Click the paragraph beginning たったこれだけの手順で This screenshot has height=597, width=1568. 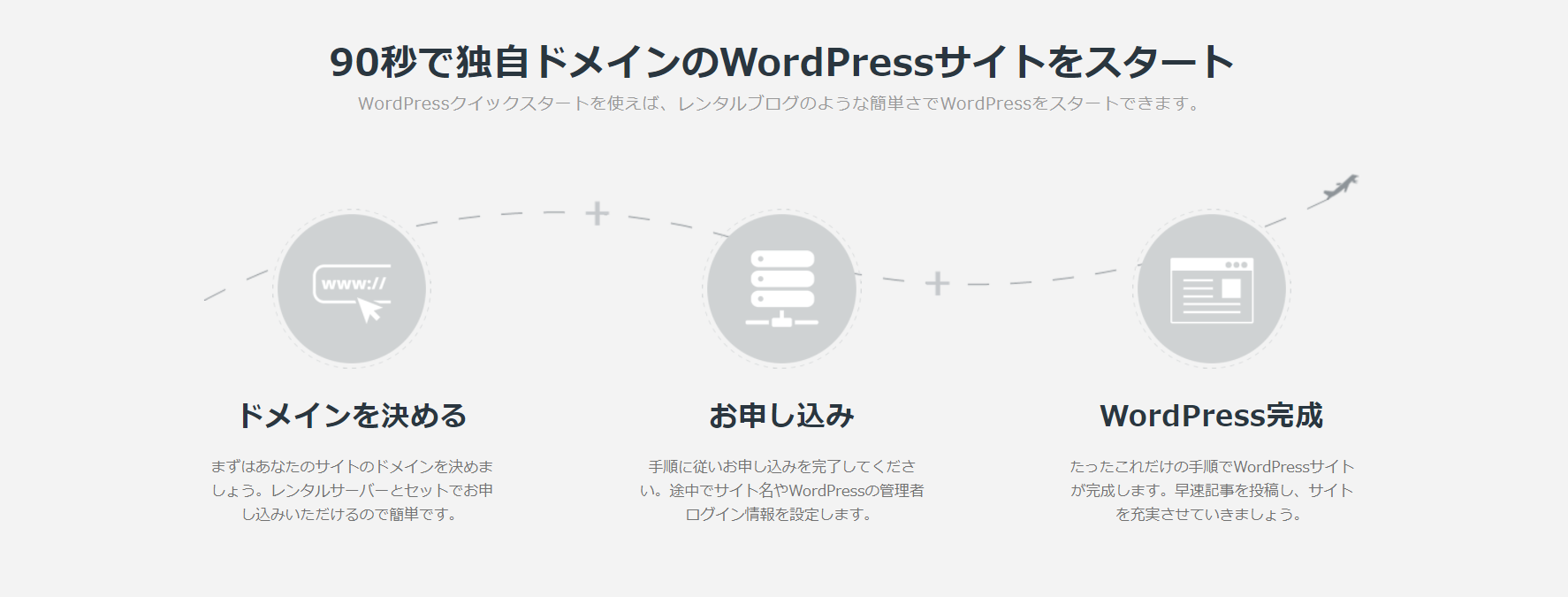point(1212,490)
